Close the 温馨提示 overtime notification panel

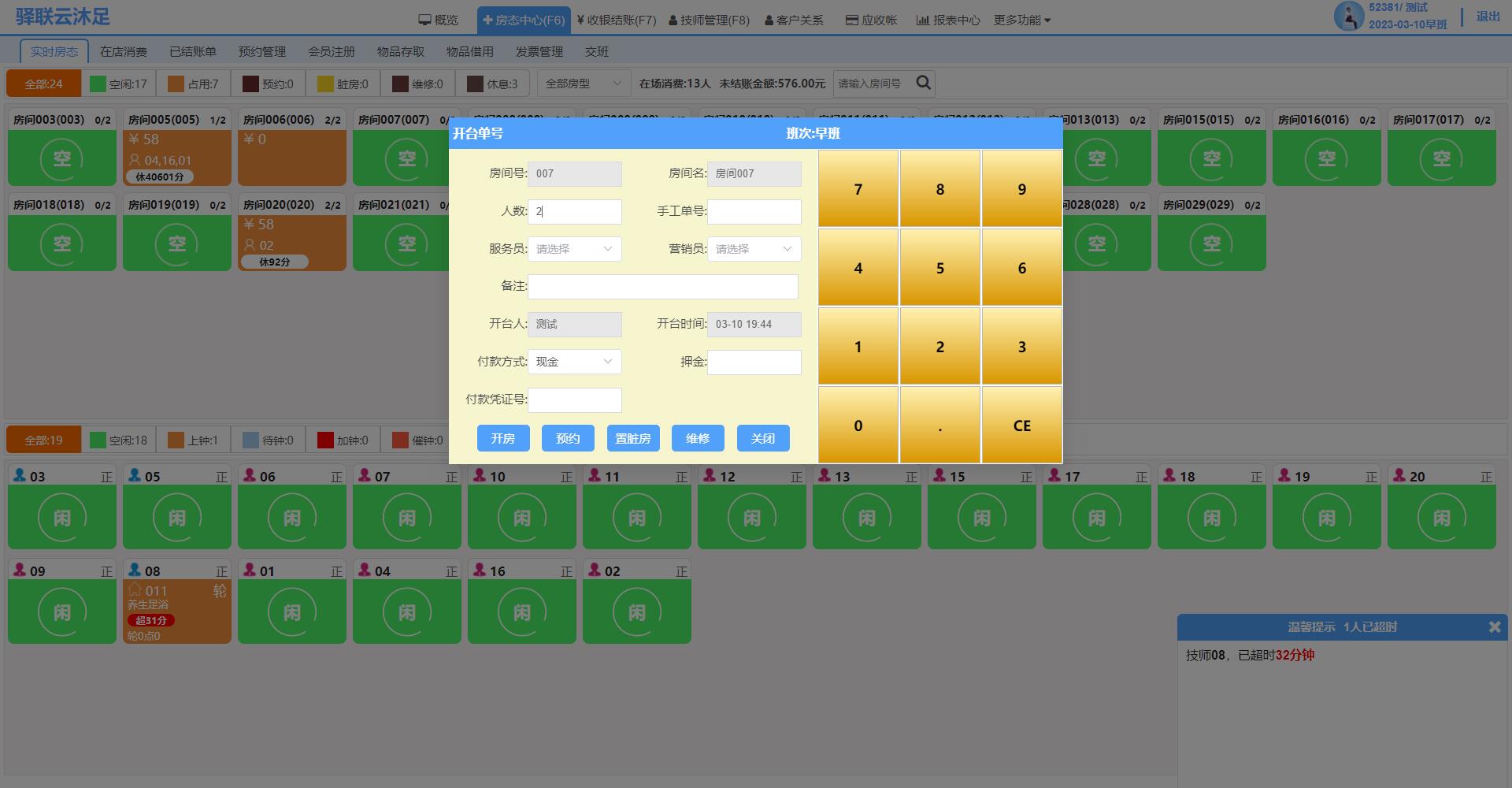tap(1494, 627)
